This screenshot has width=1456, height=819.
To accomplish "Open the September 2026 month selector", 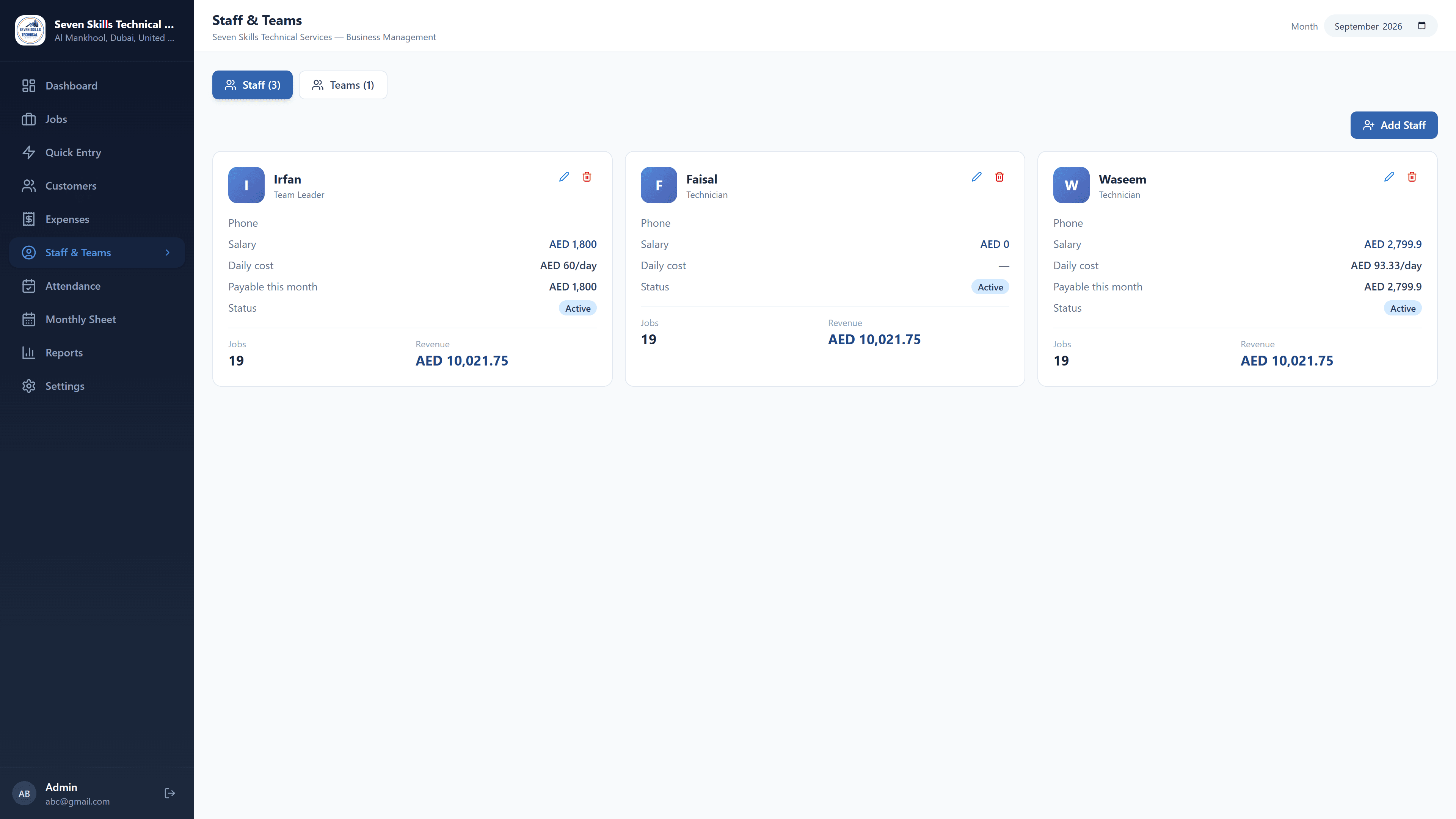I will [x=1380, y=26].
